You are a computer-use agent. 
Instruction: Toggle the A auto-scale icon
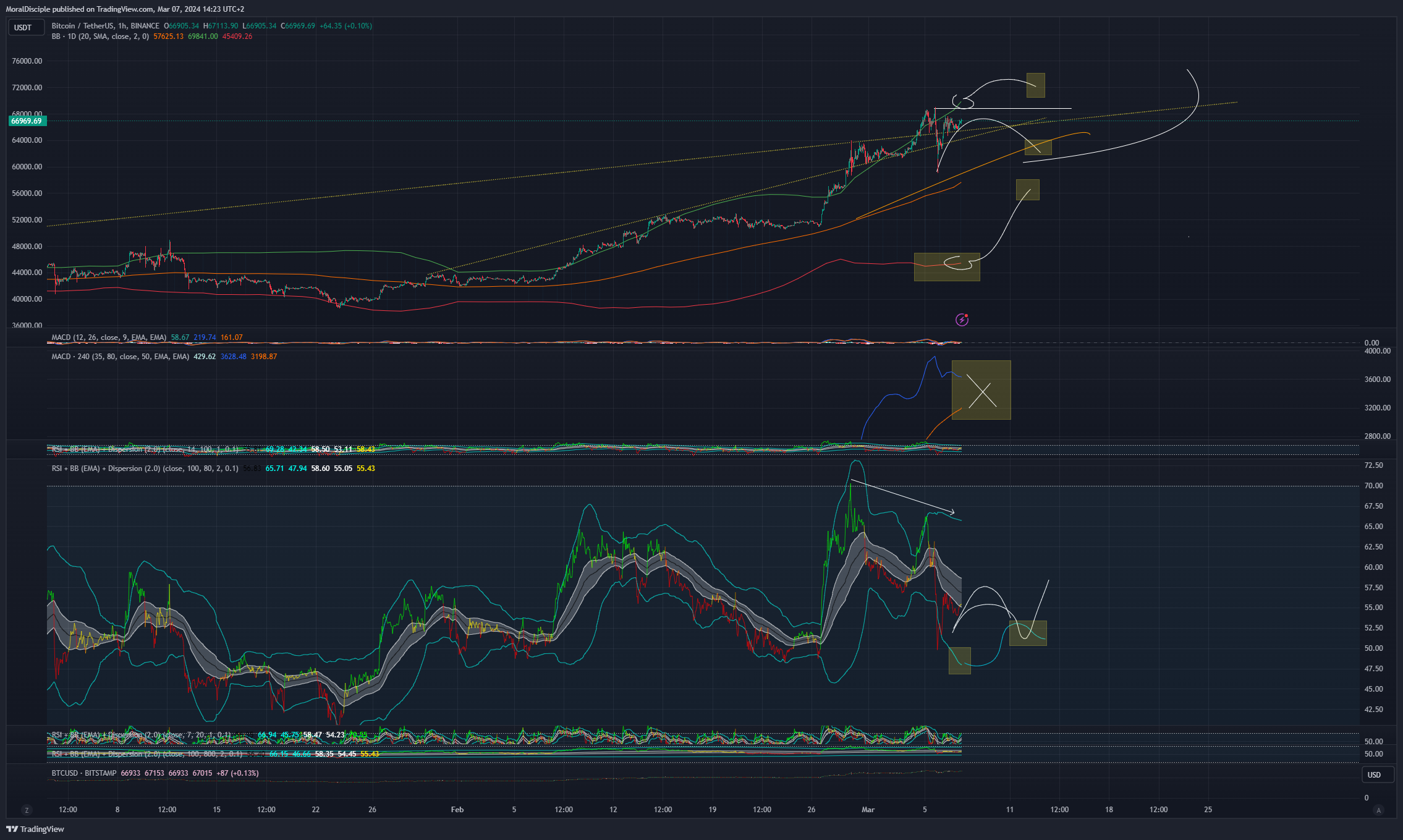click(x=1378, y=810)
